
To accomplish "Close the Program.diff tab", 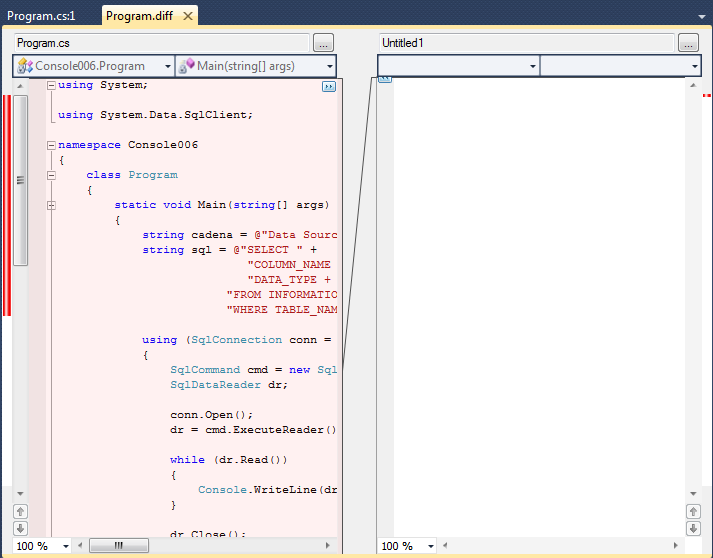I will coord(188,16).
